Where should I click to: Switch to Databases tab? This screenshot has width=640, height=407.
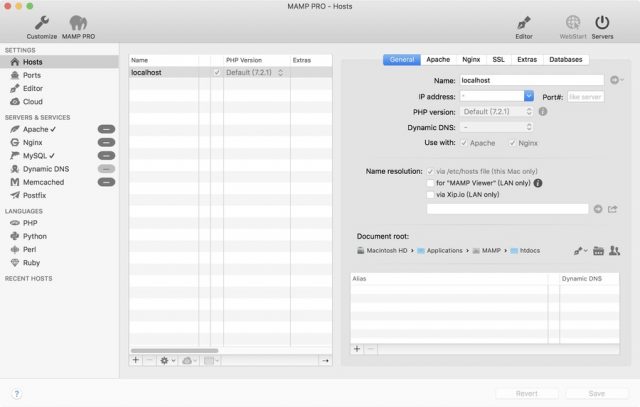[x=566, y=60]
